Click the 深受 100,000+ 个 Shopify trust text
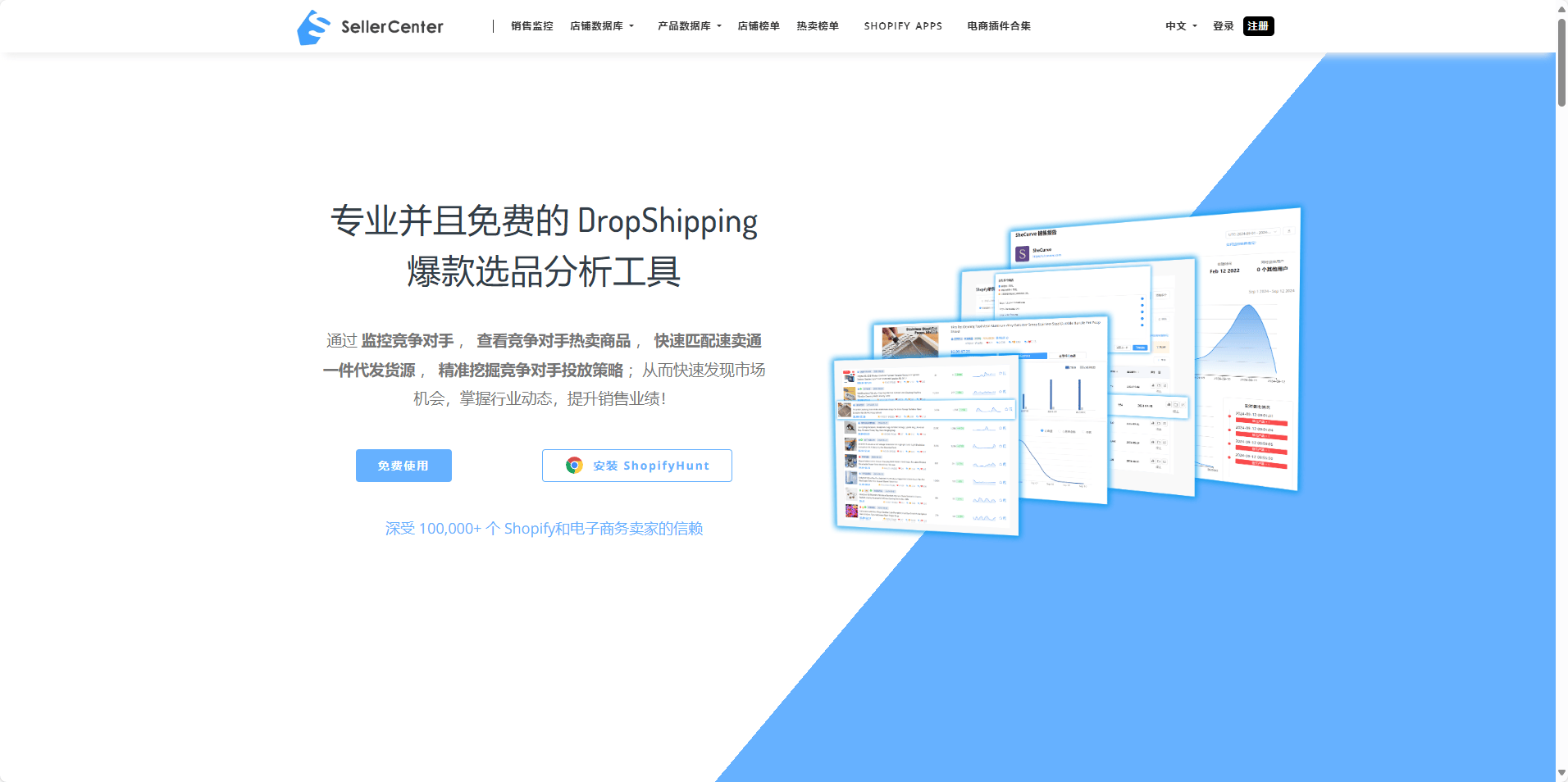The width and height of the screenshot is (1568, 782). (x=545, y=529)
